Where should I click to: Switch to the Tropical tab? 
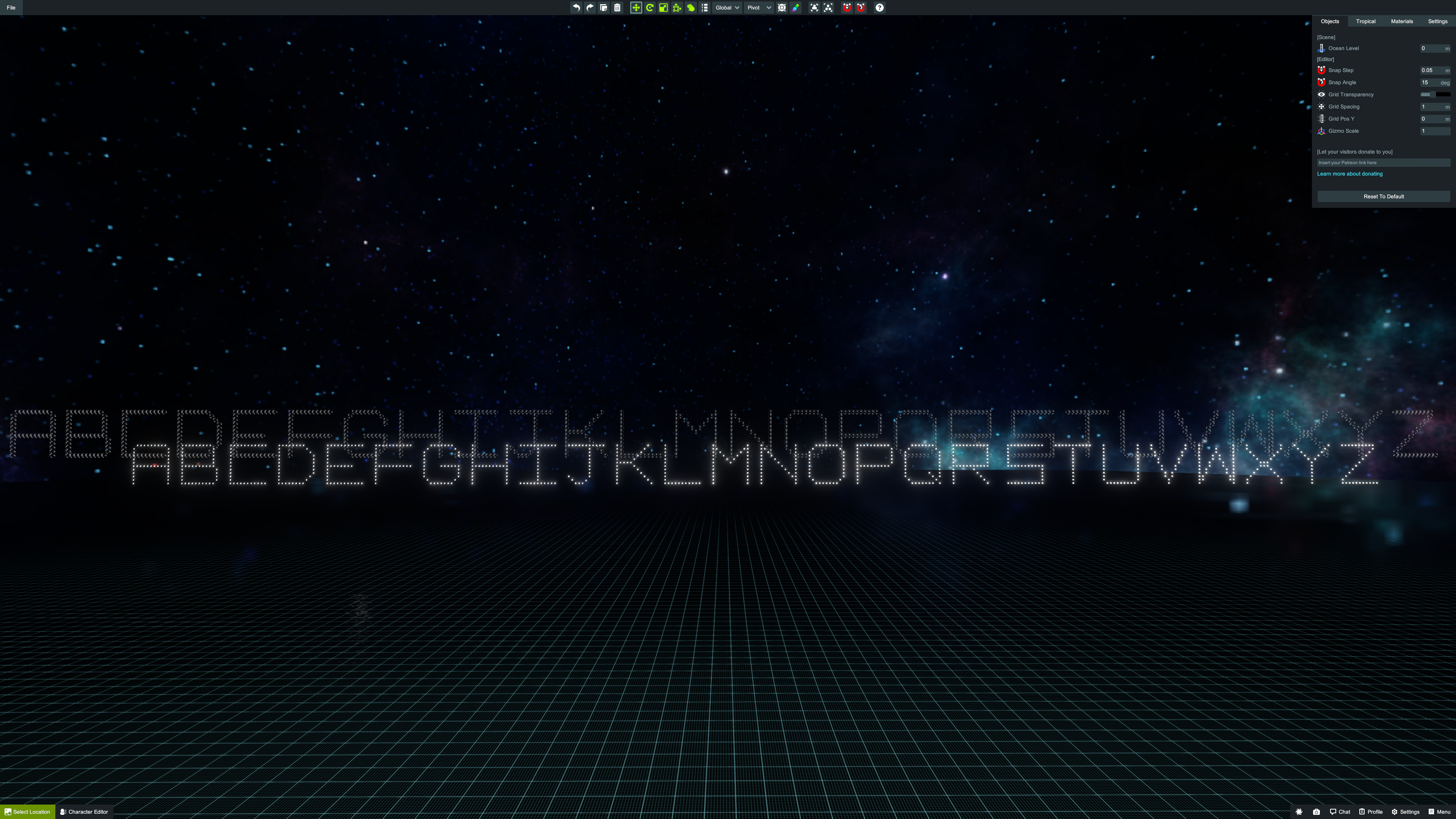click(1365, 22)
